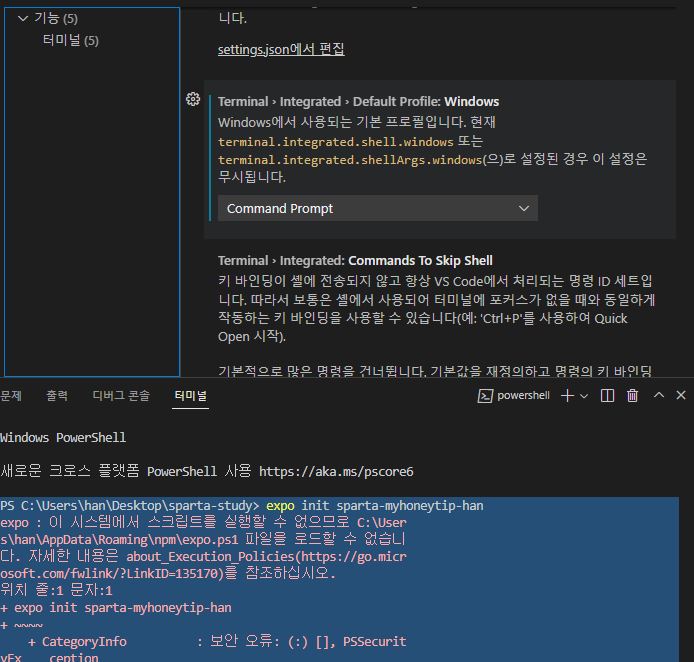Click the about_Execution_Policies link text in the error
Screen dimensions: 694x662
[x=211, y=557]
